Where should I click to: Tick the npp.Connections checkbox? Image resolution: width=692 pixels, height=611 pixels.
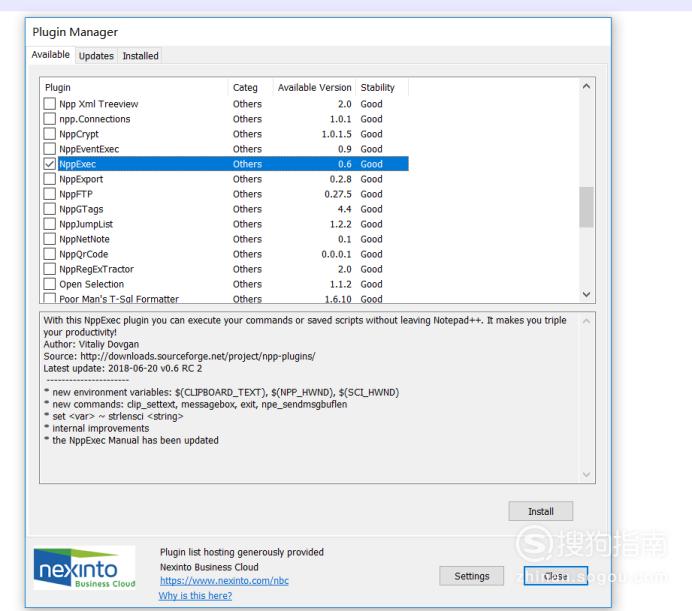[49, 119]
